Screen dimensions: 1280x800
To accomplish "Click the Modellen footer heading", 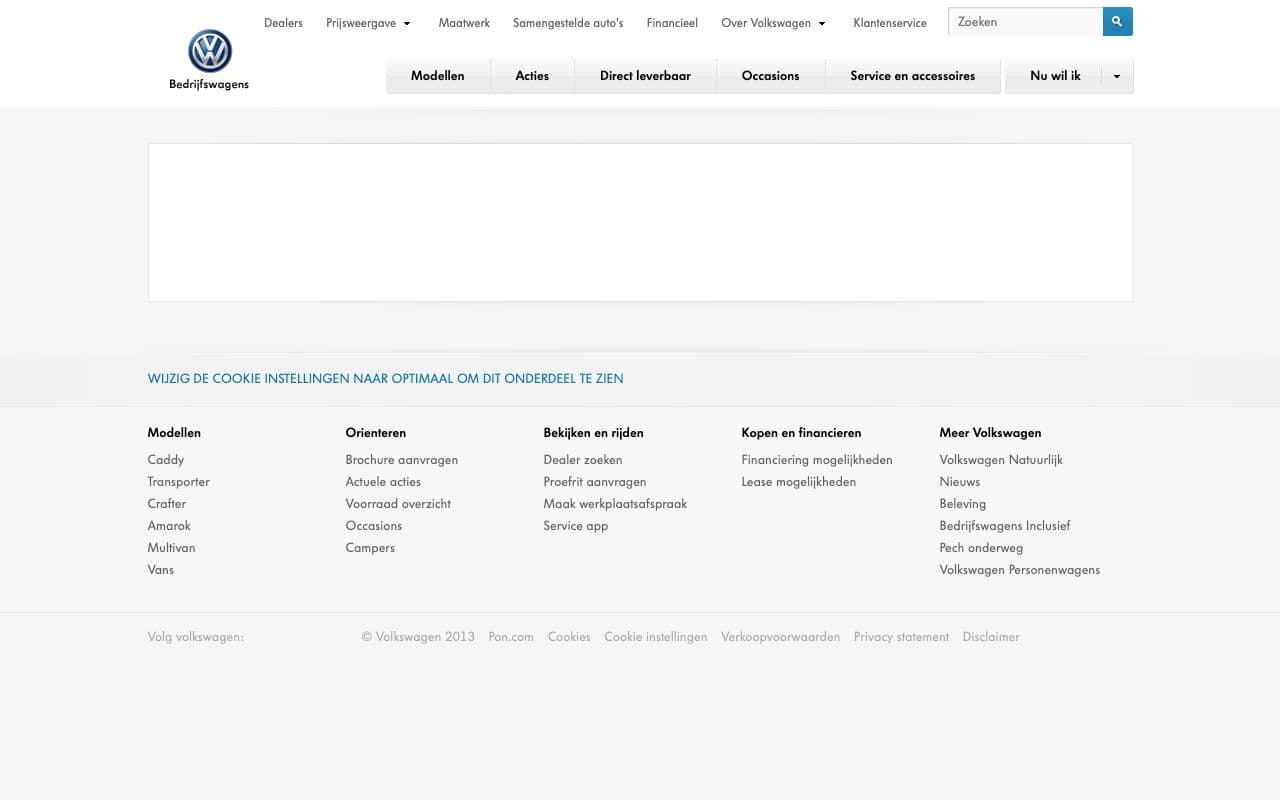I will 174,433.
